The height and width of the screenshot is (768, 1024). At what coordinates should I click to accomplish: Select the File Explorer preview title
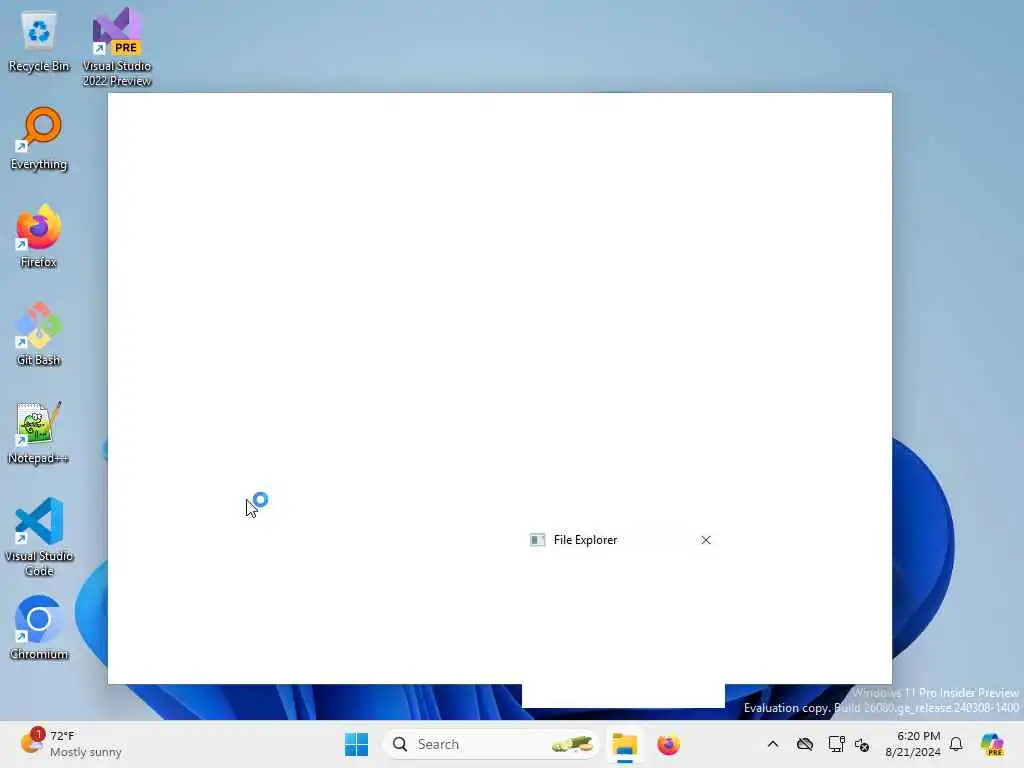(x=585, y=540)
